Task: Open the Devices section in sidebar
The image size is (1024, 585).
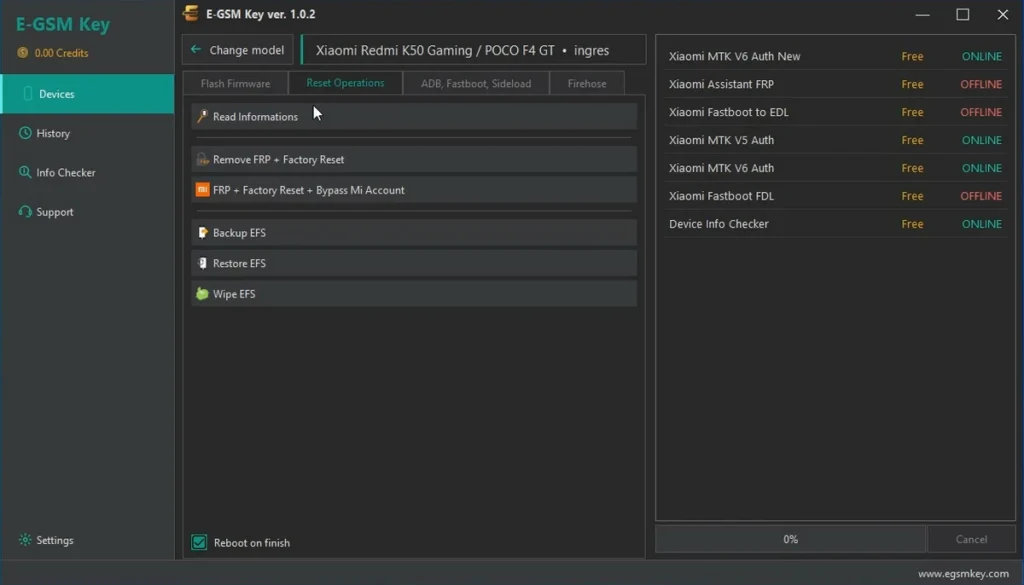Action: pos(87,94)
